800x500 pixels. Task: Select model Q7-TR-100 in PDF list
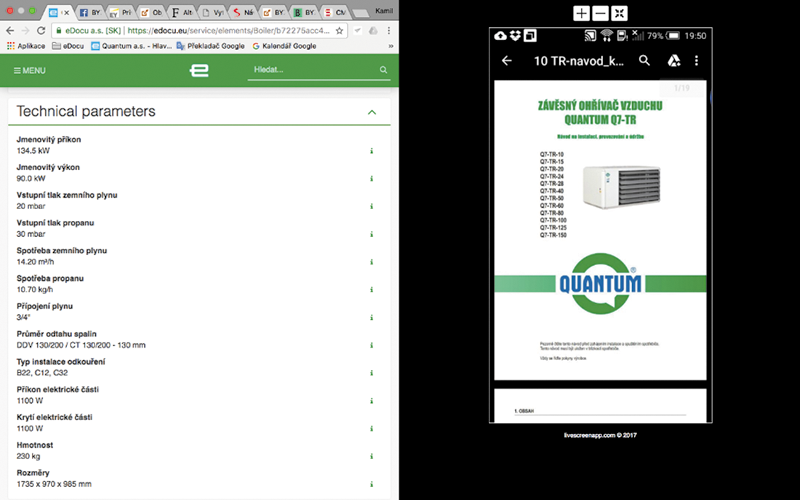point(553,220)
